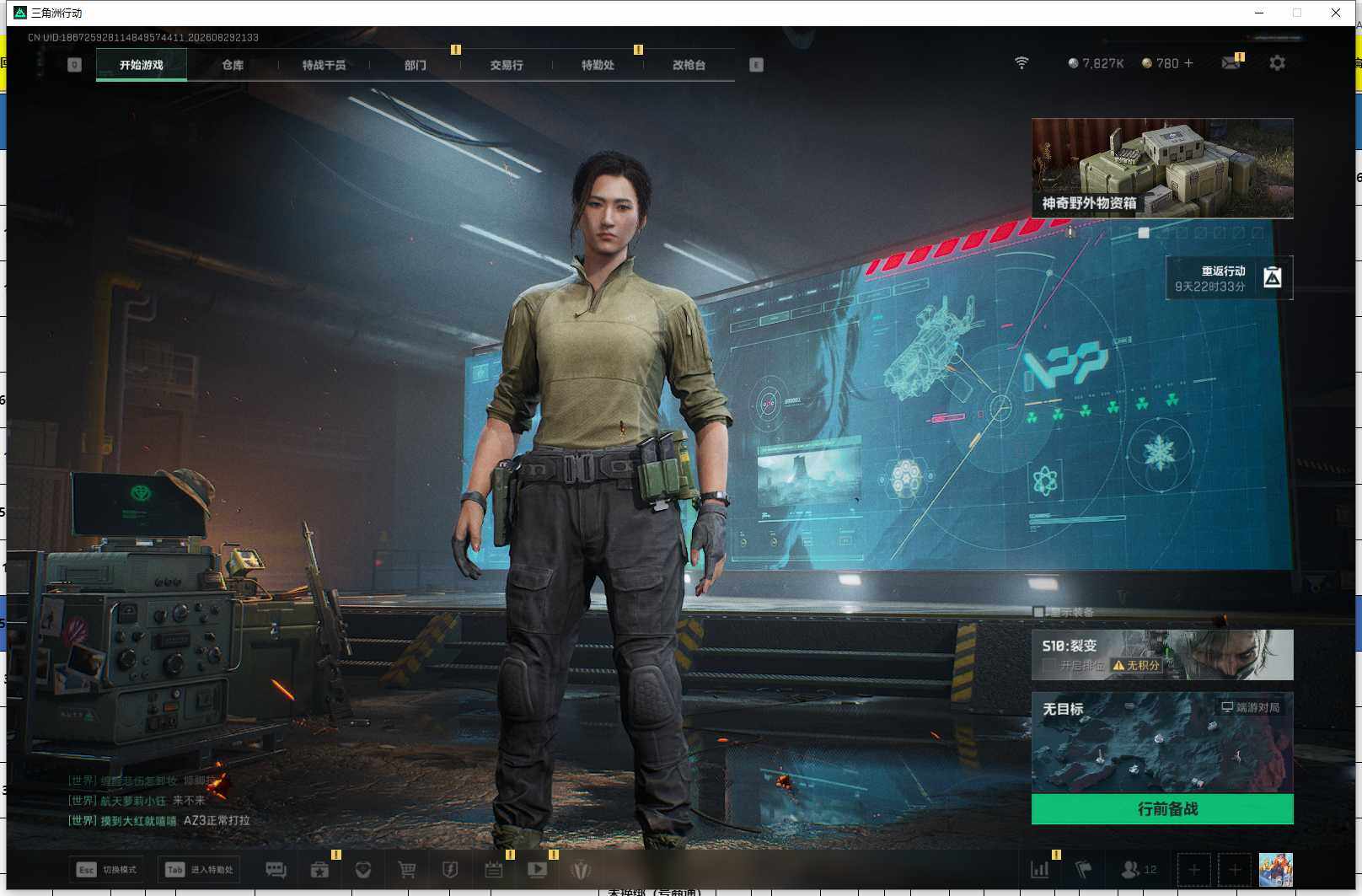Image resolution: width=1362 pixels, height=896 pixels.
Task: Open the 神奇野外物资箱 promo banner
Action: pyautogui.click(x=1162, y=169)
